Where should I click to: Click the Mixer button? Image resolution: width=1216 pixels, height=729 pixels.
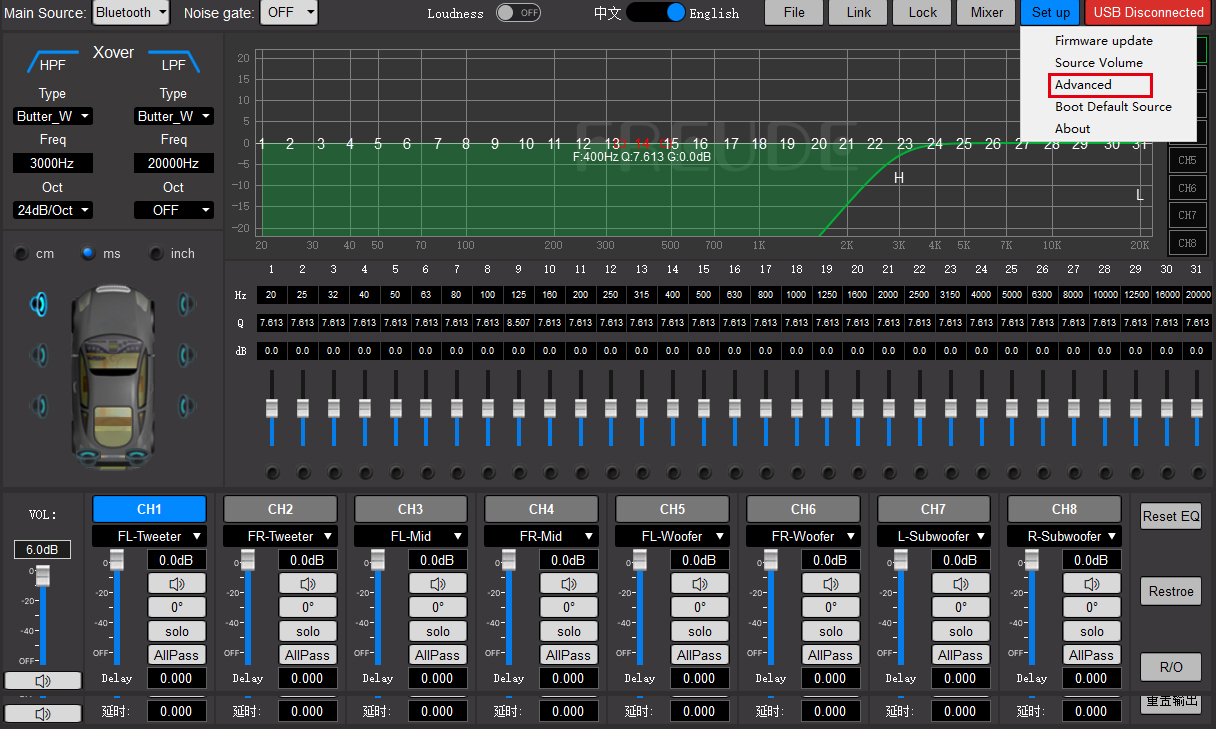[986, 13]
